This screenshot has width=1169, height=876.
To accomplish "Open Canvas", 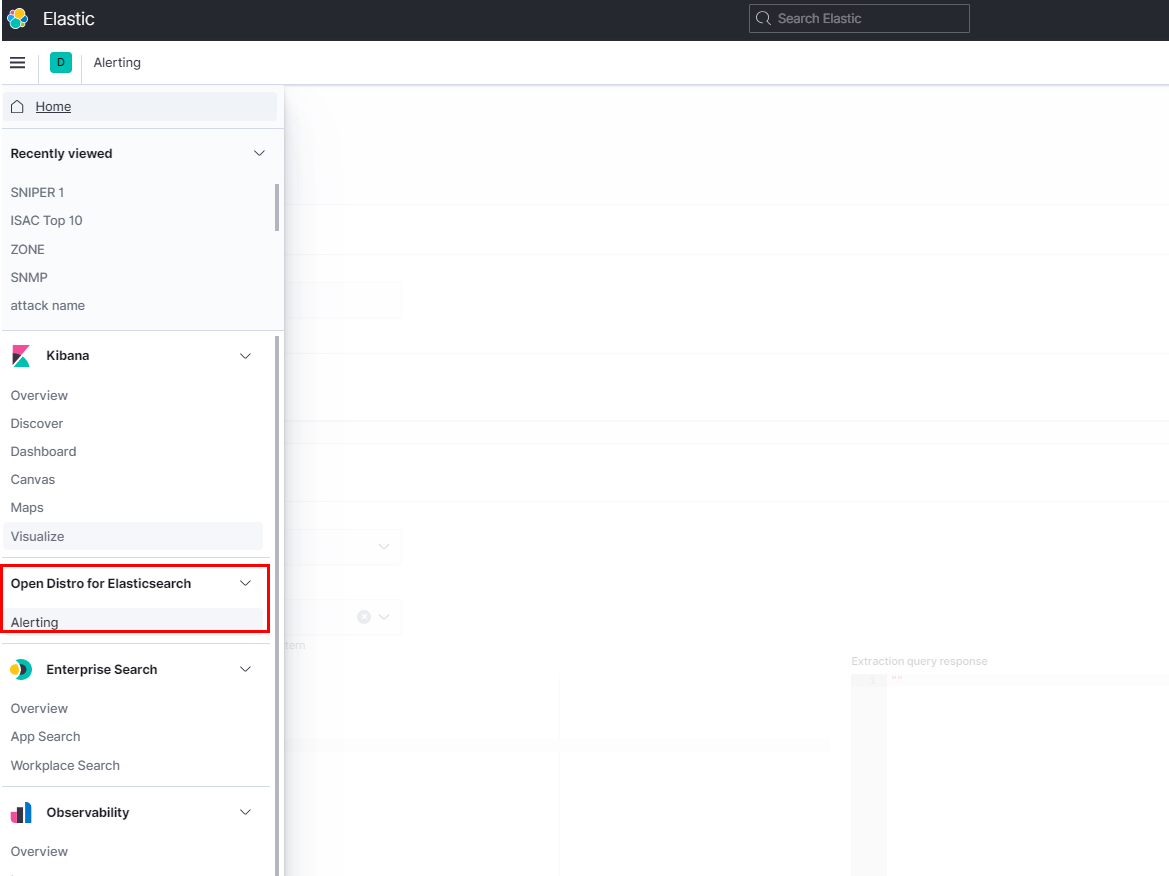I will point(33,480).
